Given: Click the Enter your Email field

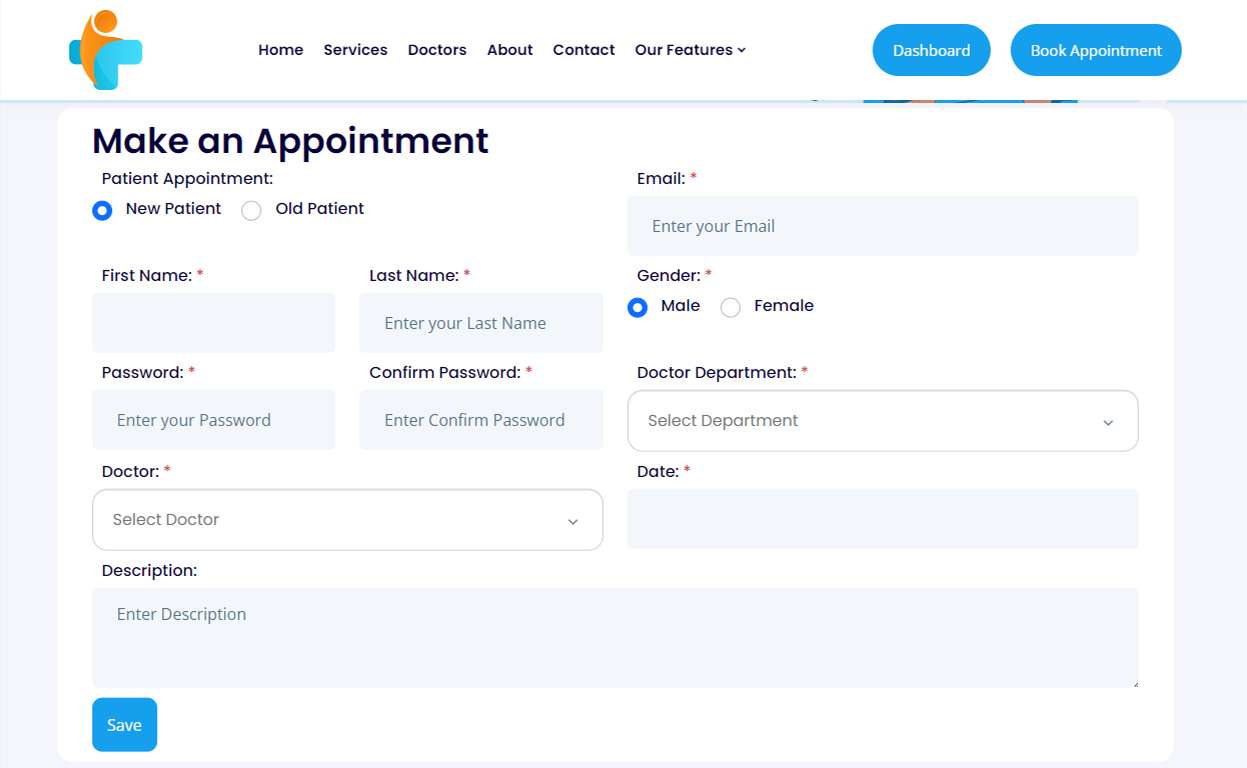Looking at the screenshot, I should coord(882,225).
